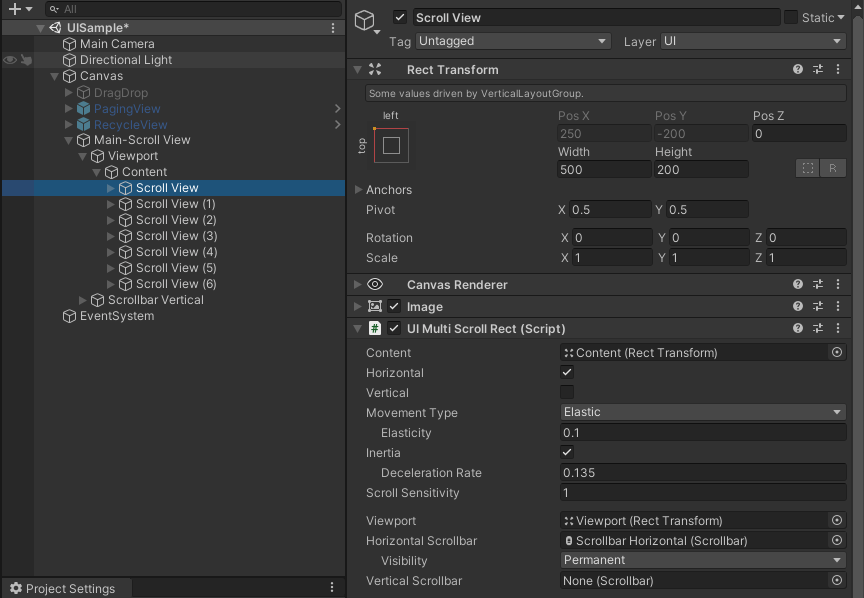Click the Main Camera cube icon
This screenshot has height=598, width=864.
click(x=69, y=44)
